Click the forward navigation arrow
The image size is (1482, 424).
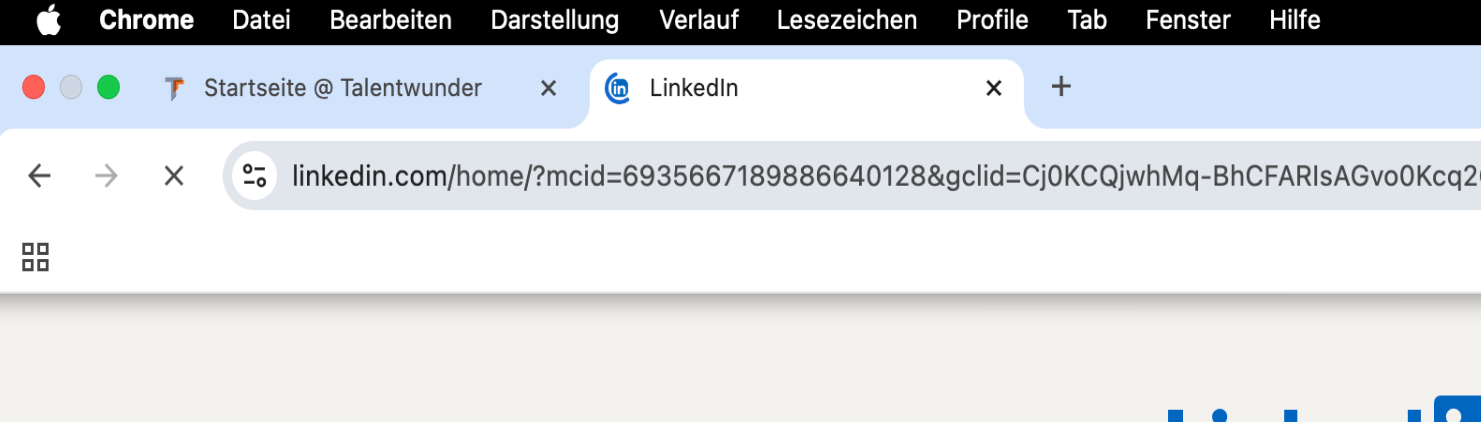(x=106, y=176)
